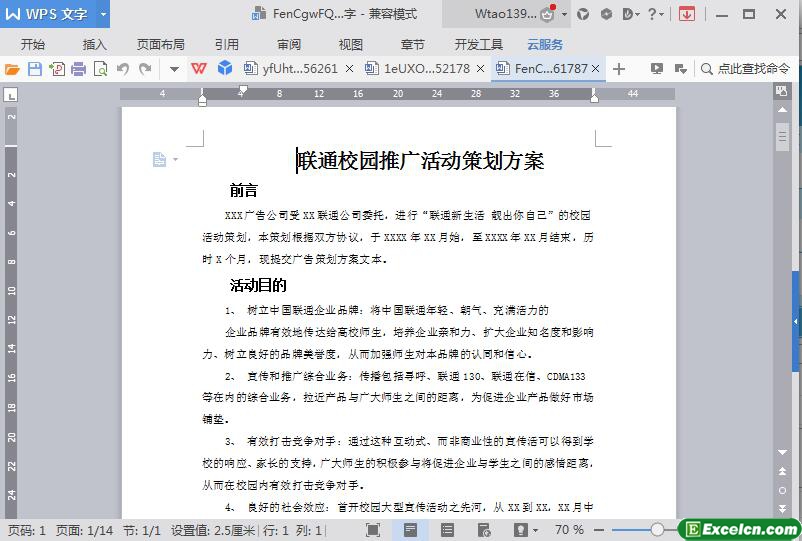Open the 视图 ribbon tab
Screen dimensions: 802x541
pos(351,44)
